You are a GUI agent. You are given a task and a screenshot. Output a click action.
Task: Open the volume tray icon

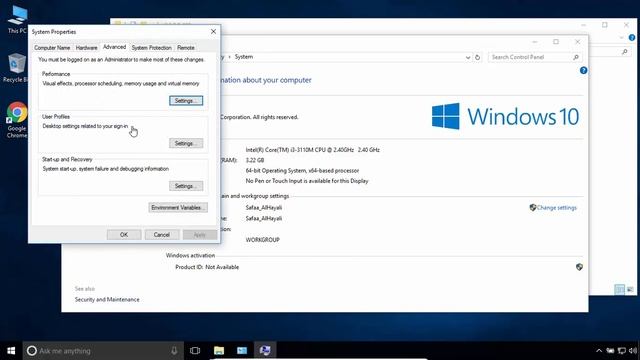[633, 351]
